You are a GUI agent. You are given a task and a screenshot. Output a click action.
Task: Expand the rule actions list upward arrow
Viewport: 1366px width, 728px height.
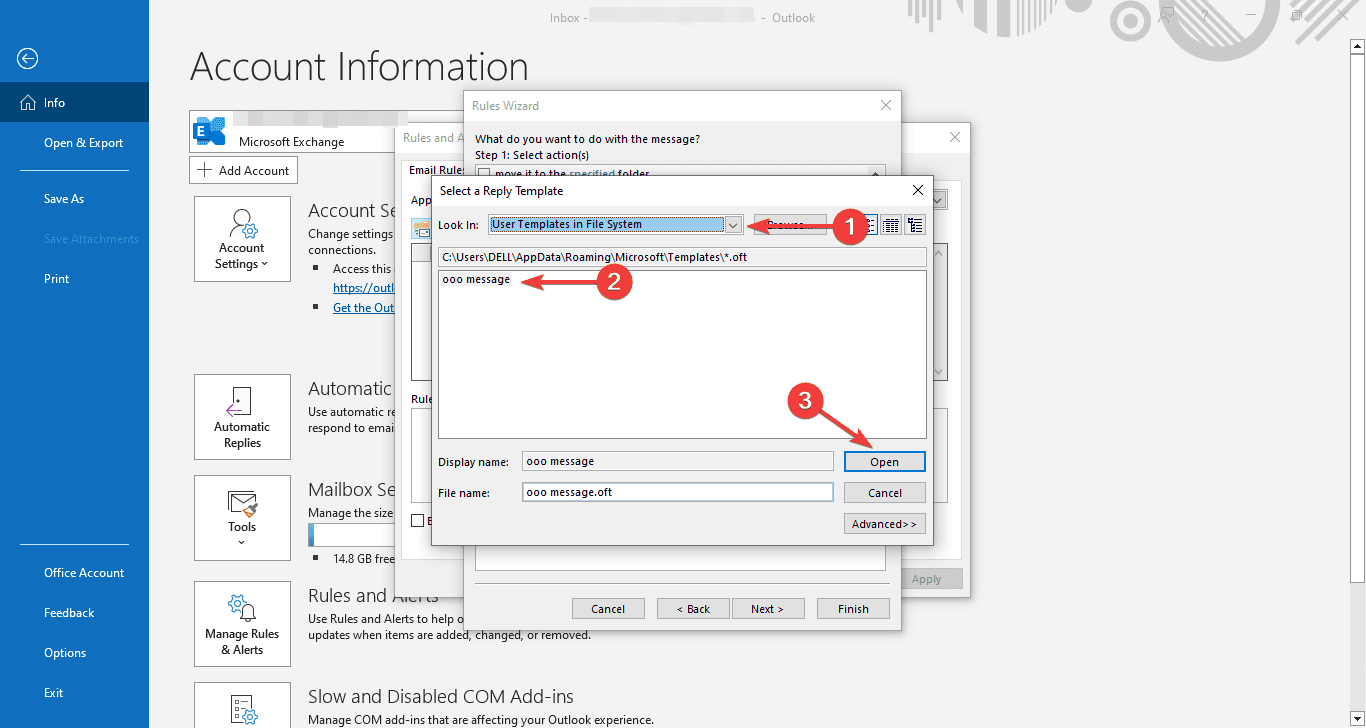[875, 172]
